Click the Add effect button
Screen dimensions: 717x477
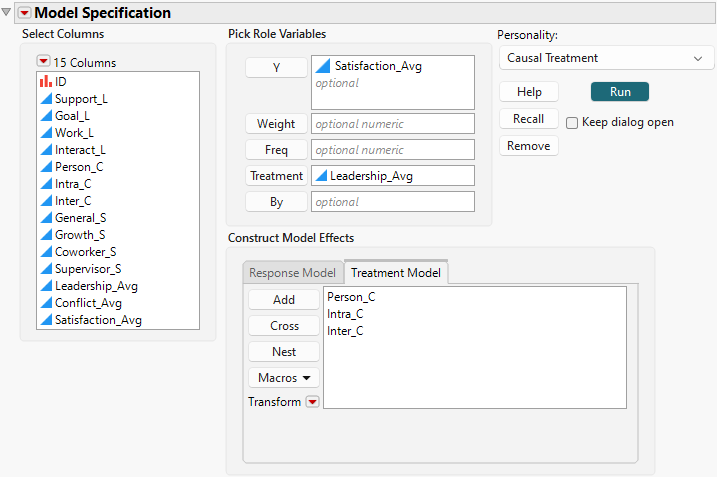point(284,300)
